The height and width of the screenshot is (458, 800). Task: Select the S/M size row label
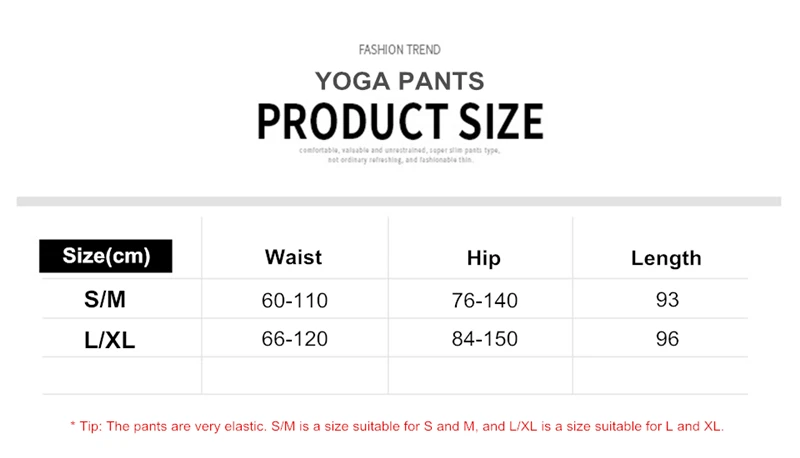106,299
